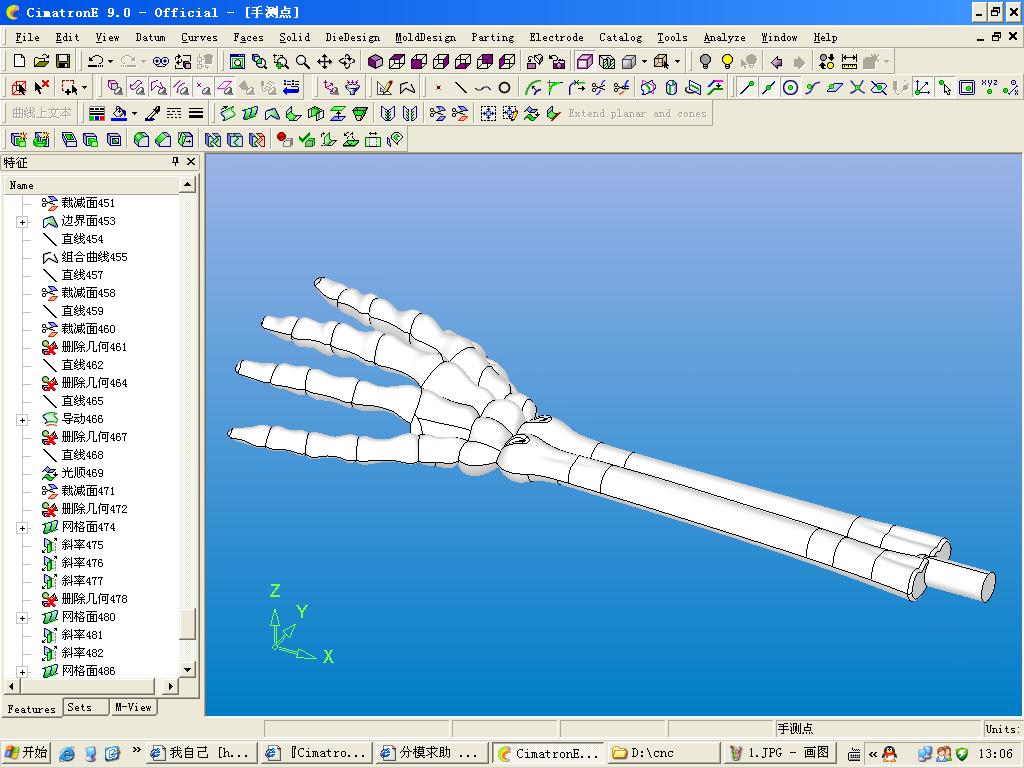Toggle the point selection filter with x
Screen dimensions: 1024x768
tap(203, 88)
